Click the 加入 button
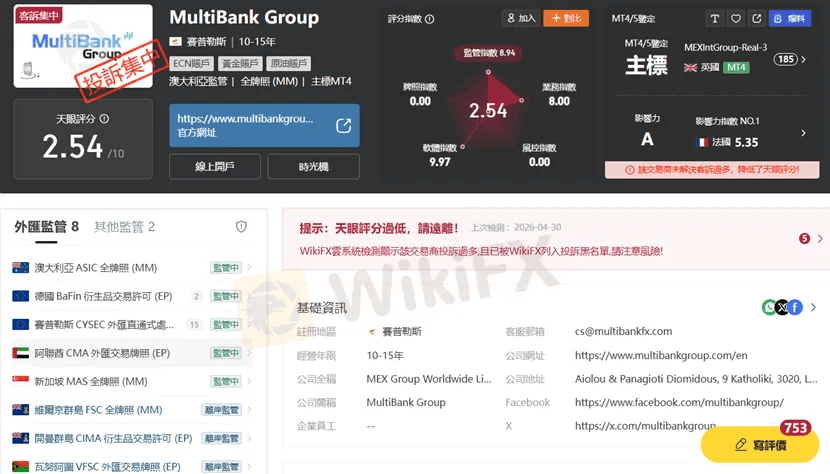830x474 pixels. [x=521, y=18]
